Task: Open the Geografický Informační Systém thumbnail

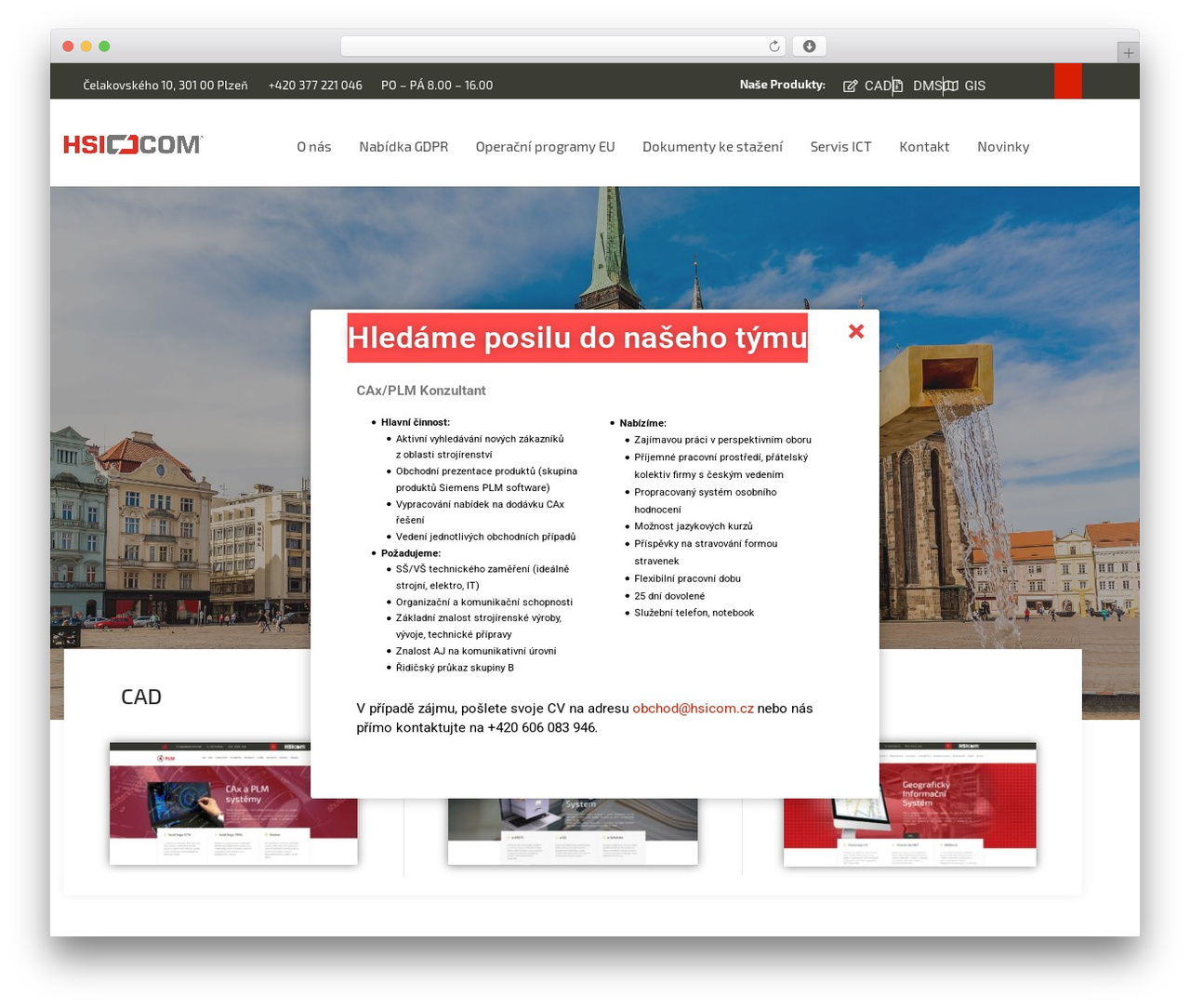Action: 909,804
